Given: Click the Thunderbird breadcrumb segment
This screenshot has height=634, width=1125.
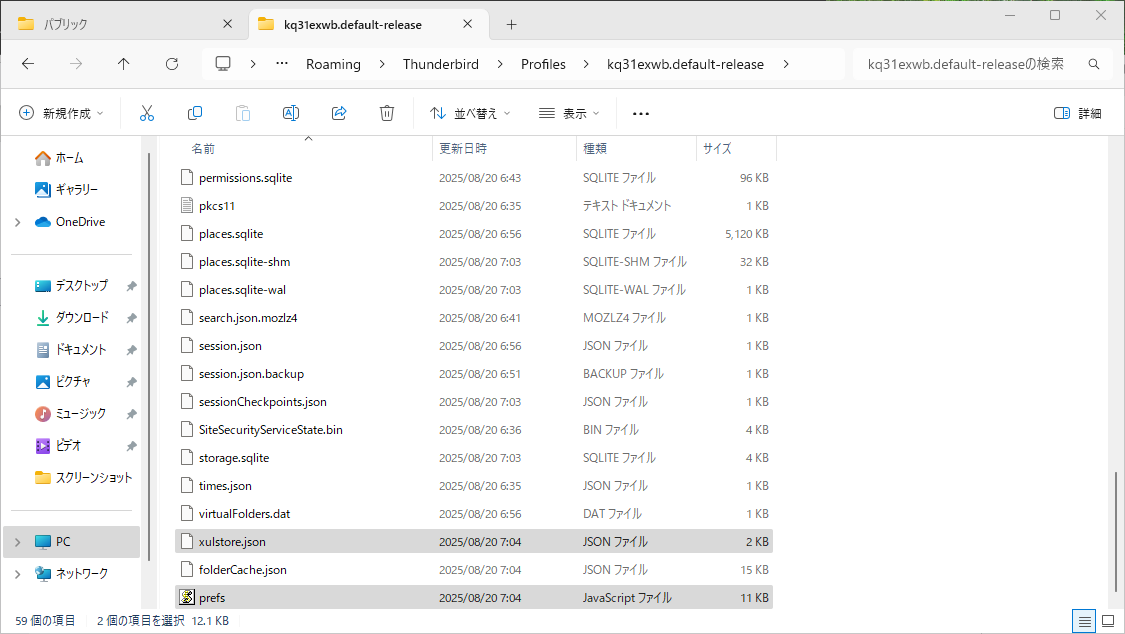Looking at the screenshot, I should [441, 64].
